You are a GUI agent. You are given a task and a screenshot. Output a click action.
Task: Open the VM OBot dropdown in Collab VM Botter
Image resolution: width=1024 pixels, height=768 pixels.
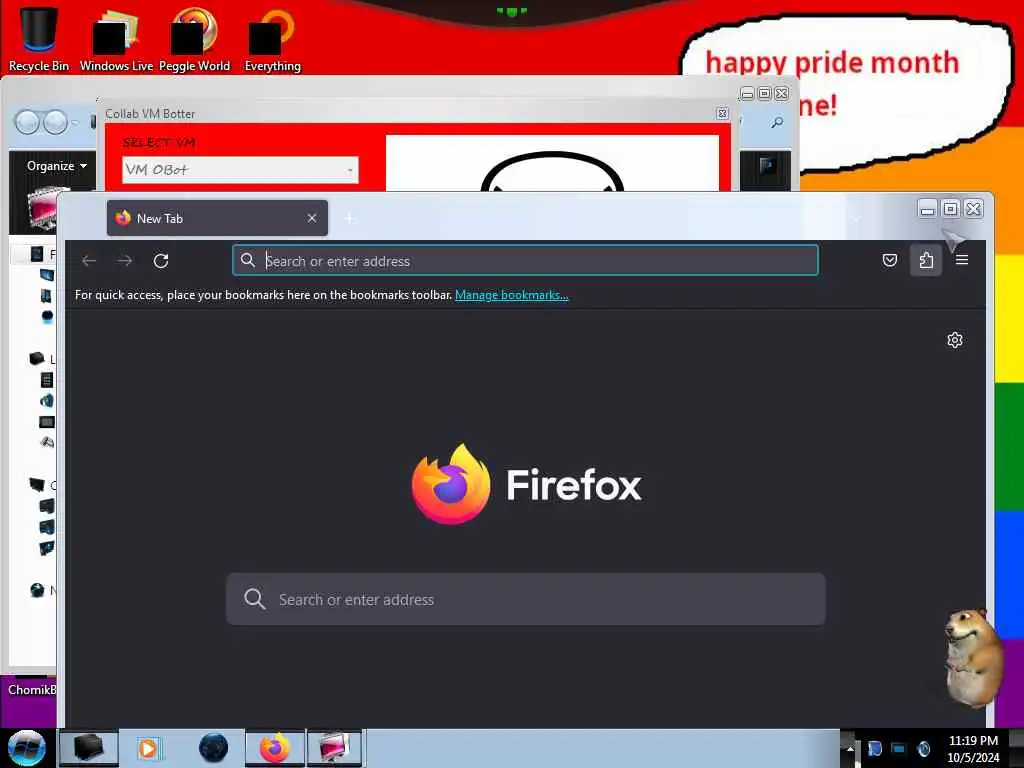(x=240, y=170)
